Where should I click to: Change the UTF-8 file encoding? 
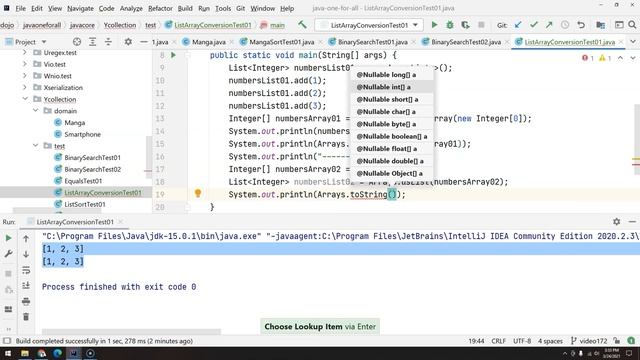[522, 341]
